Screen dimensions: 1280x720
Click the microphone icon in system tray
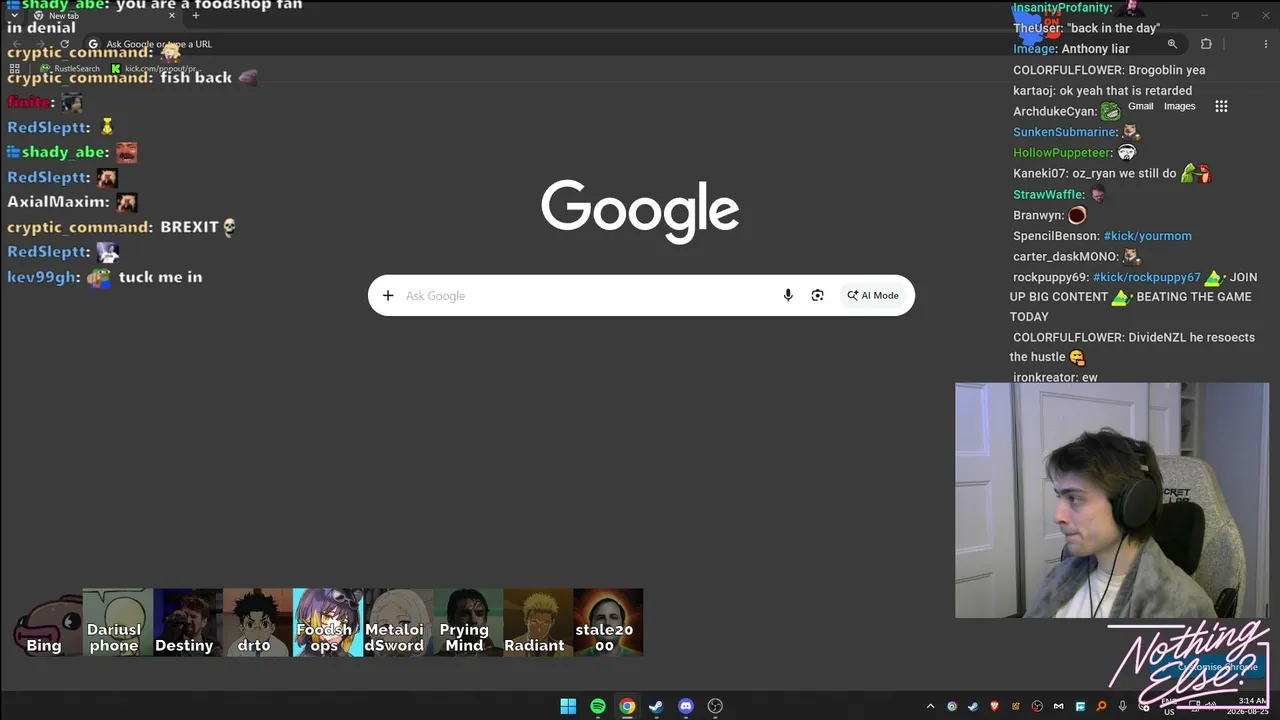point(1123,706)
